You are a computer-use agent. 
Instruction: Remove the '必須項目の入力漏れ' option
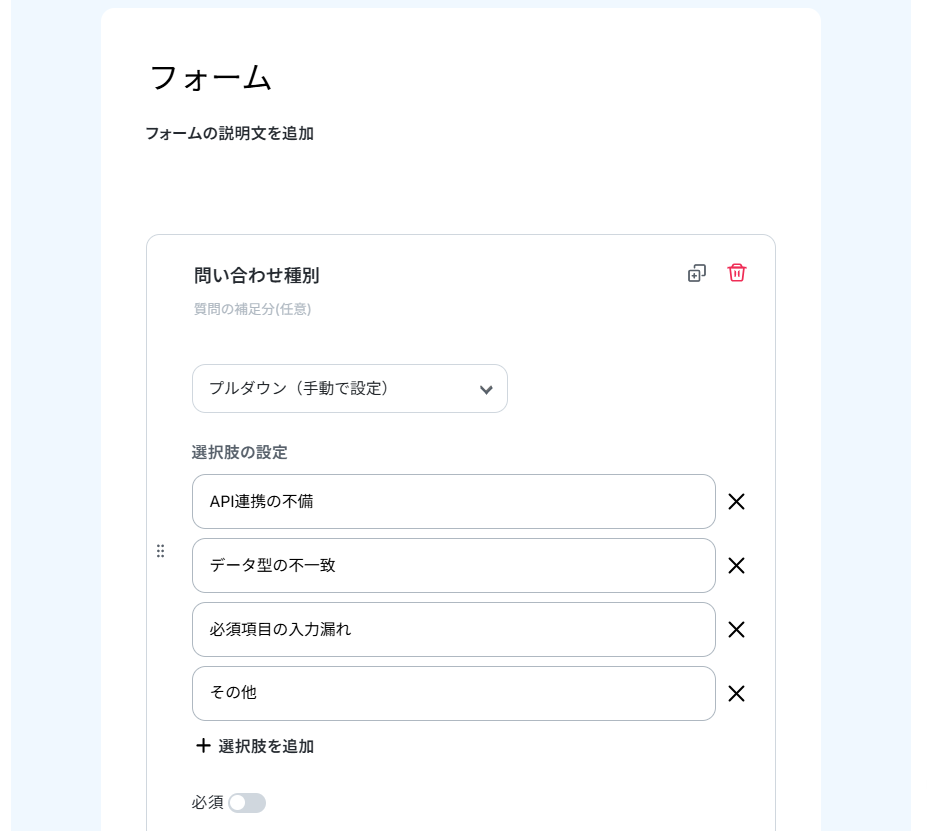[x=736, y=630]
